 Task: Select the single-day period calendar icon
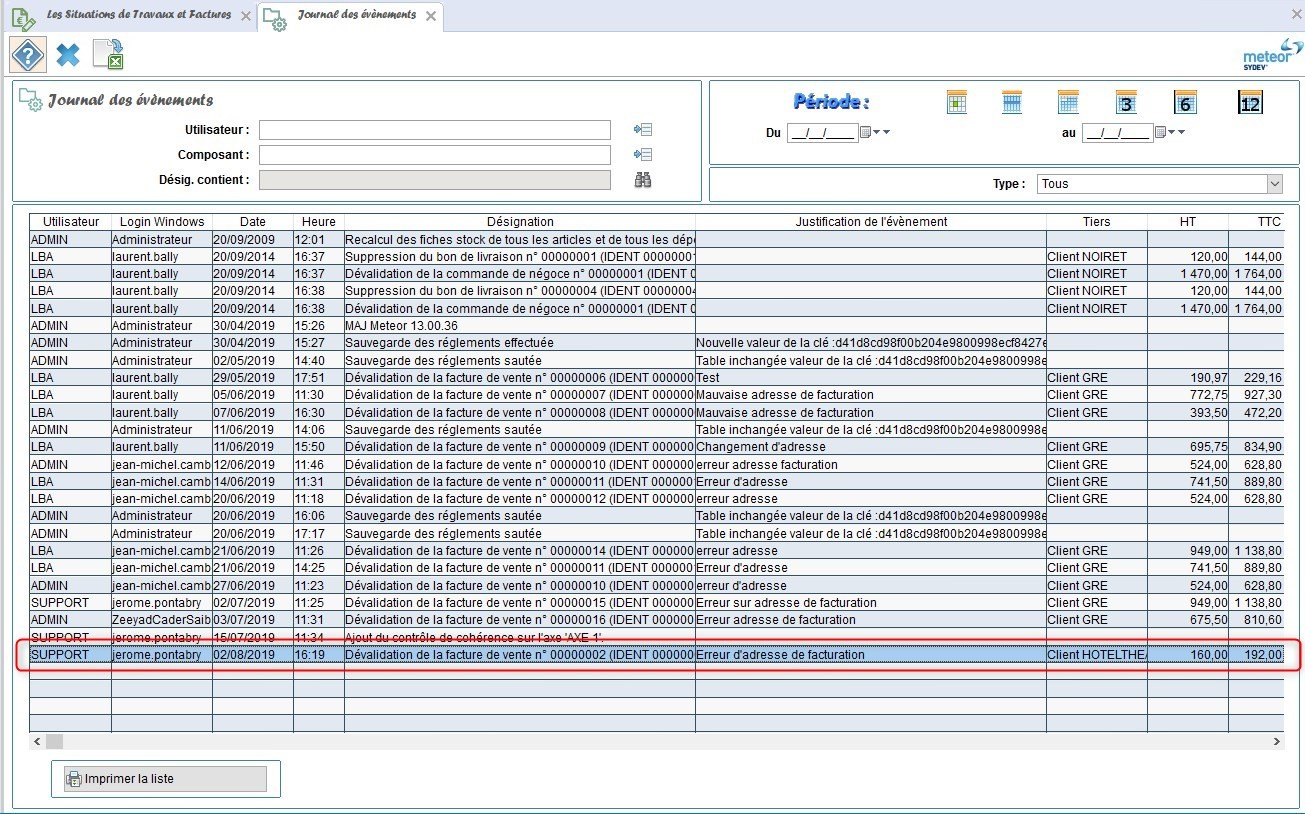coord(957,102)
